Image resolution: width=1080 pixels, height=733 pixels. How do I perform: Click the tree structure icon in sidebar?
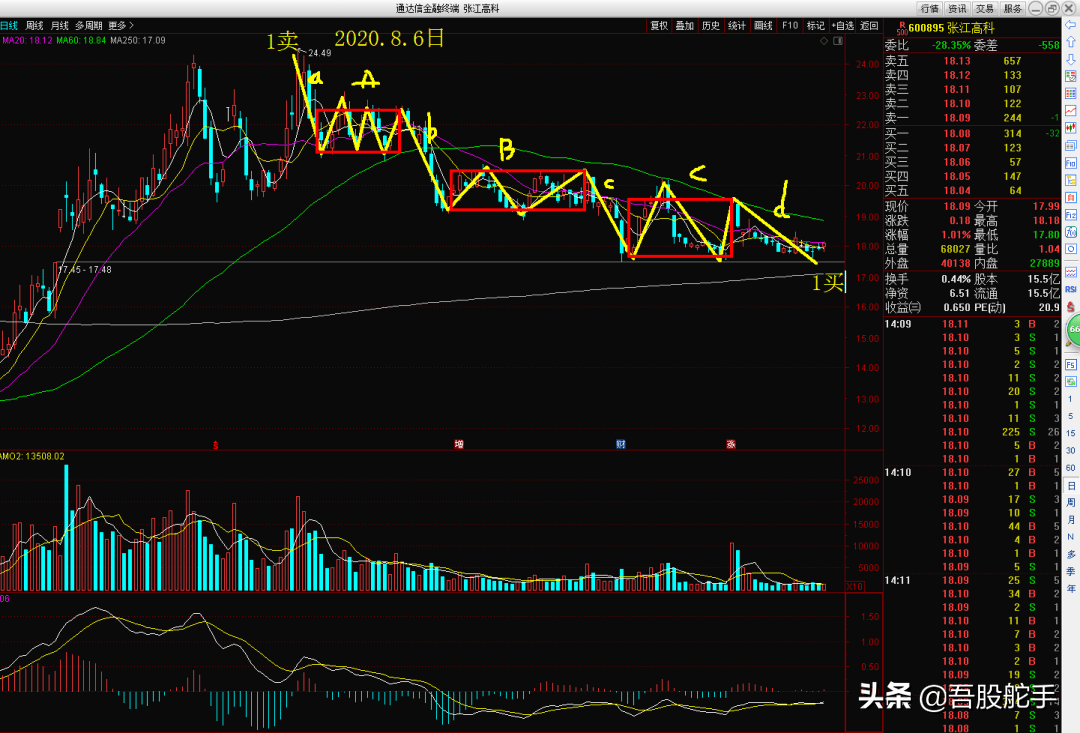pos(1070,180)
